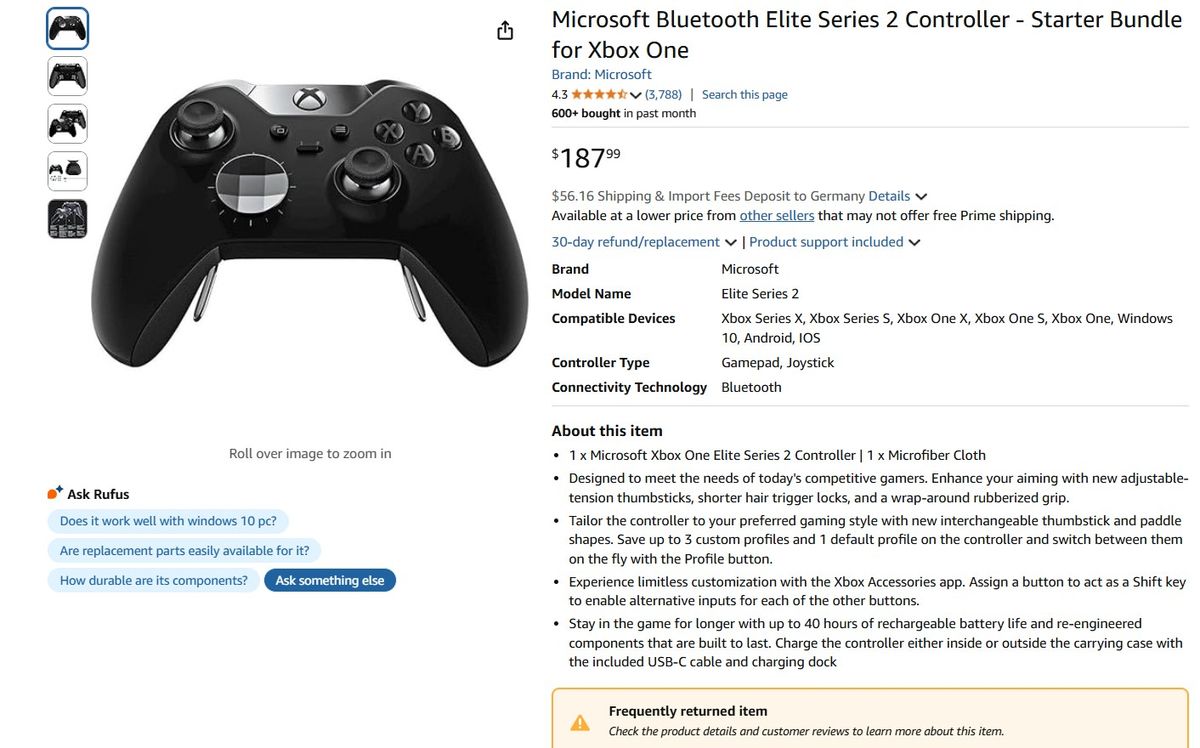Select the bottom accessories bundle thumbnail
The height and width of the screenshot is (748, 1200).
(67, 218)
